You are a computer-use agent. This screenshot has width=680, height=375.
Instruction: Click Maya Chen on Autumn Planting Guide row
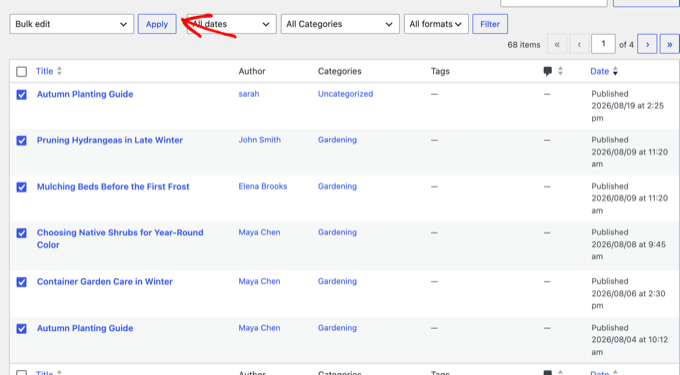tap(259, 328)
